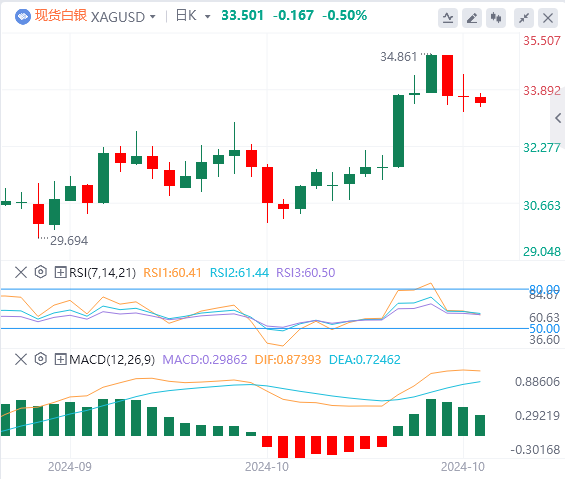Click the 34.861 high price marker
Screen dimensions: 565x479
click(399, 57)
